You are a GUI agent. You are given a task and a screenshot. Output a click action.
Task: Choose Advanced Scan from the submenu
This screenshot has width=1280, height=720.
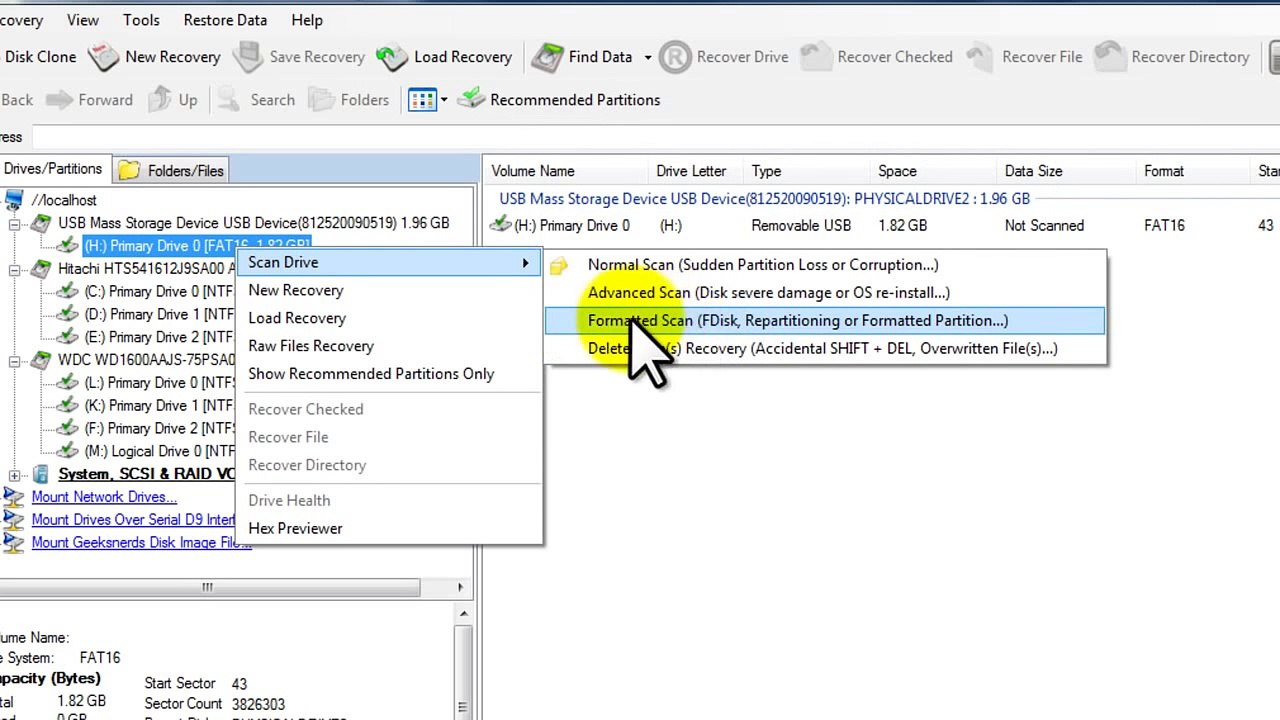pyautogui.click(x=825, y=293)
